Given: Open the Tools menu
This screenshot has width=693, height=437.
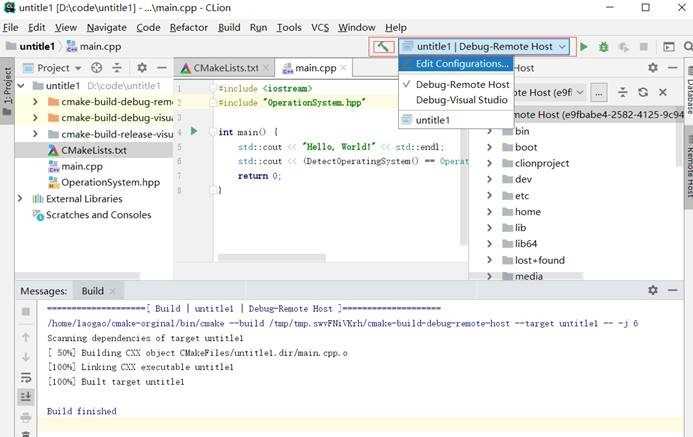Looking at the screenshot, I should (289, 27).
